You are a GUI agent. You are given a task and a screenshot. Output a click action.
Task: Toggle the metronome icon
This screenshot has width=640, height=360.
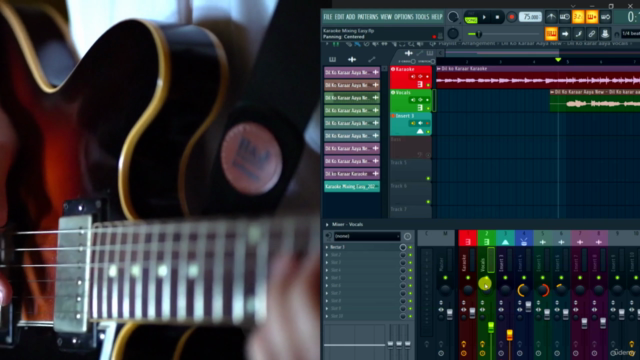point(551,17)
